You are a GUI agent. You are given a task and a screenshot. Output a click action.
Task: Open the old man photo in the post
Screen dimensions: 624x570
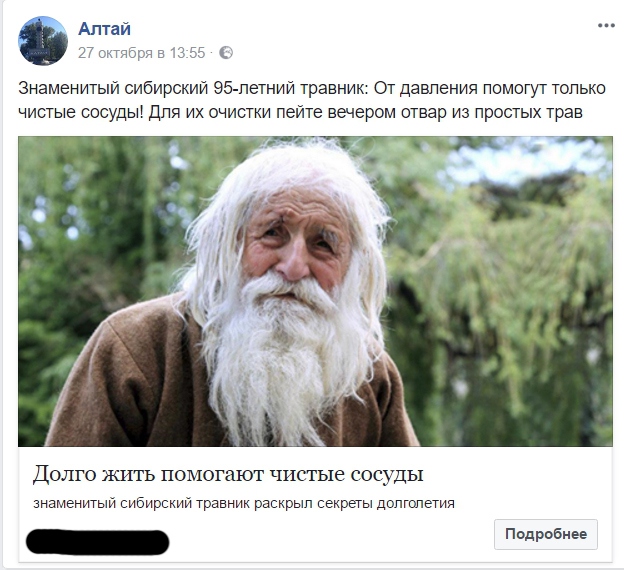pyautogui.click(x=315, y=291)
